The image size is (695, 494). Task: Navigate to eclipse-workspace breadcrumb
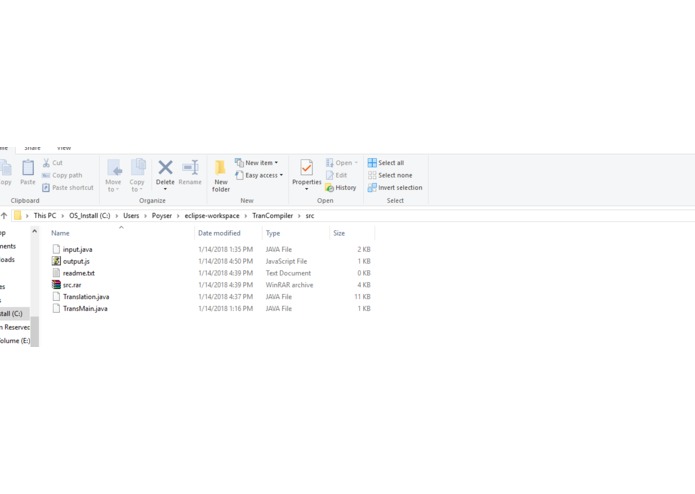212,215
